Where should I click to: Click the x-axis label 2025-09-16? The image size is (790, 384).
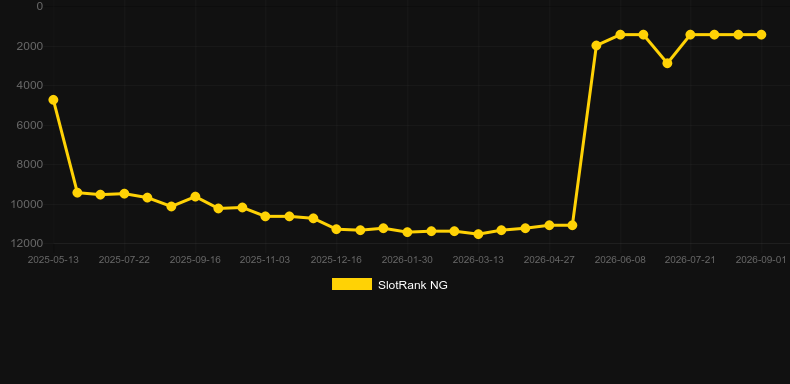point(195,260)
